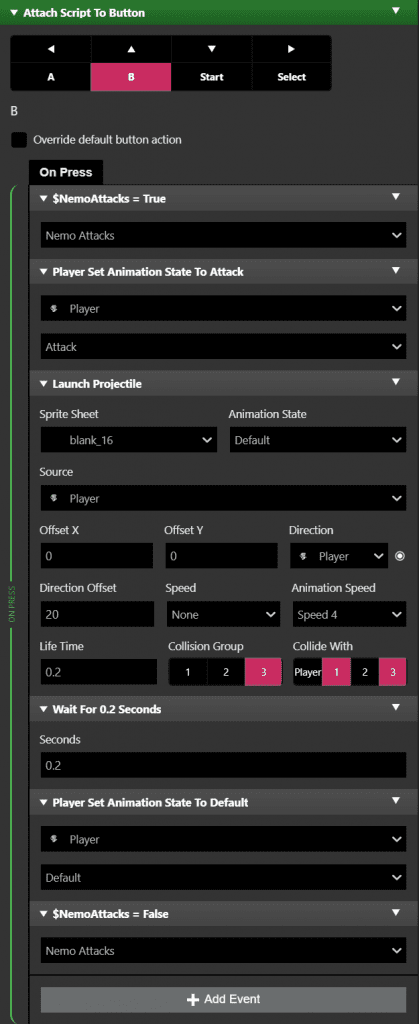Viewport: 419px width, 1024px height.
Task: Click the Add Event button
Action: click(223, 999)
